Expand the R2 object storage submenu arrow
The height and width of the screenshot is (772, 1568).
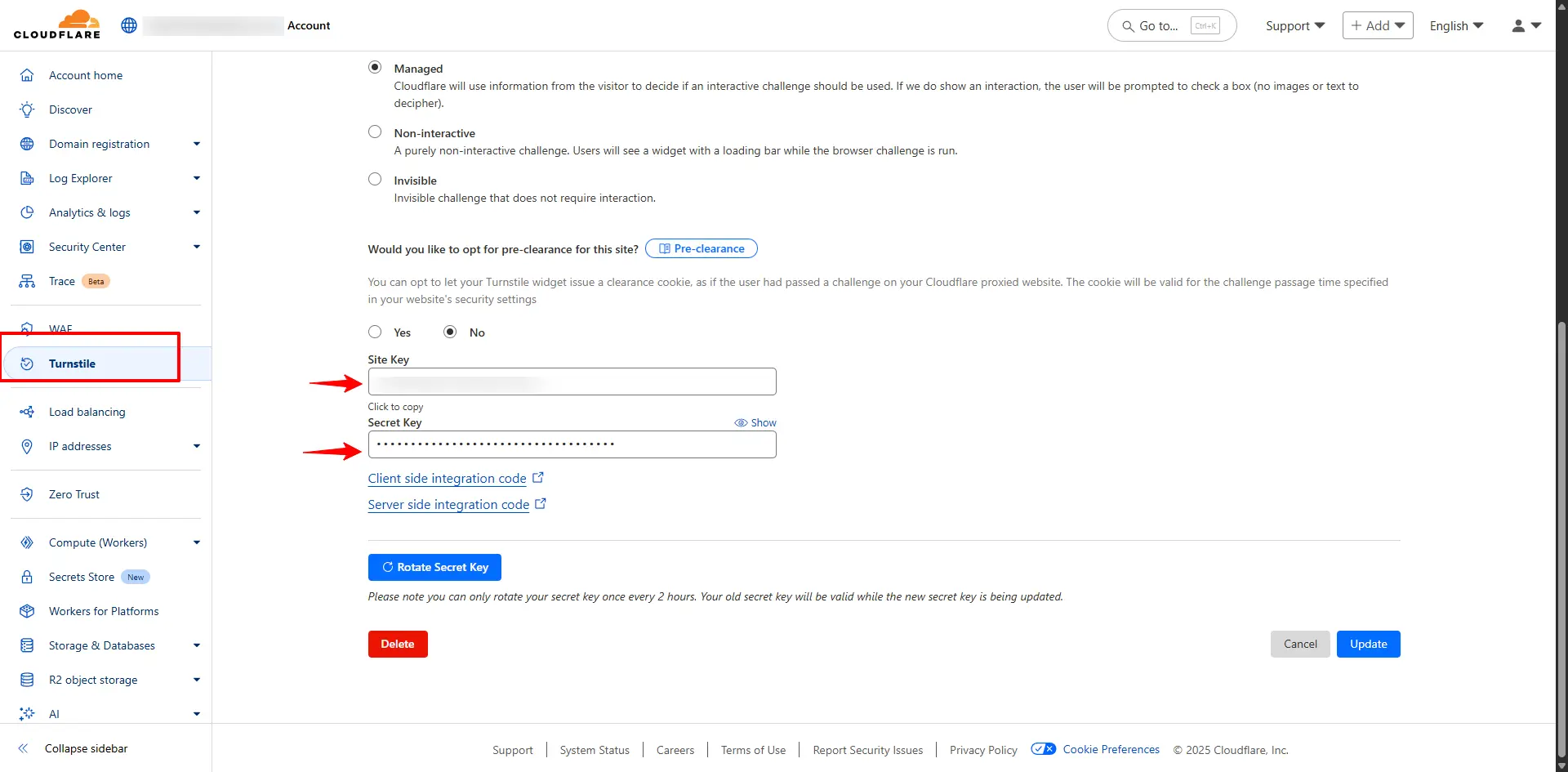(197, 680)
